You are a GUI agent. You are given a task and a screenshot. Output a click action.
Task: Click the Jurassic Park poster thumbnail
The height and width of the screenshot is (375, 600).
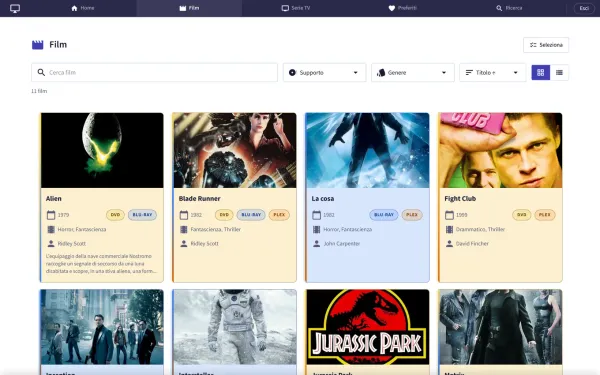(x=368, y=327)
